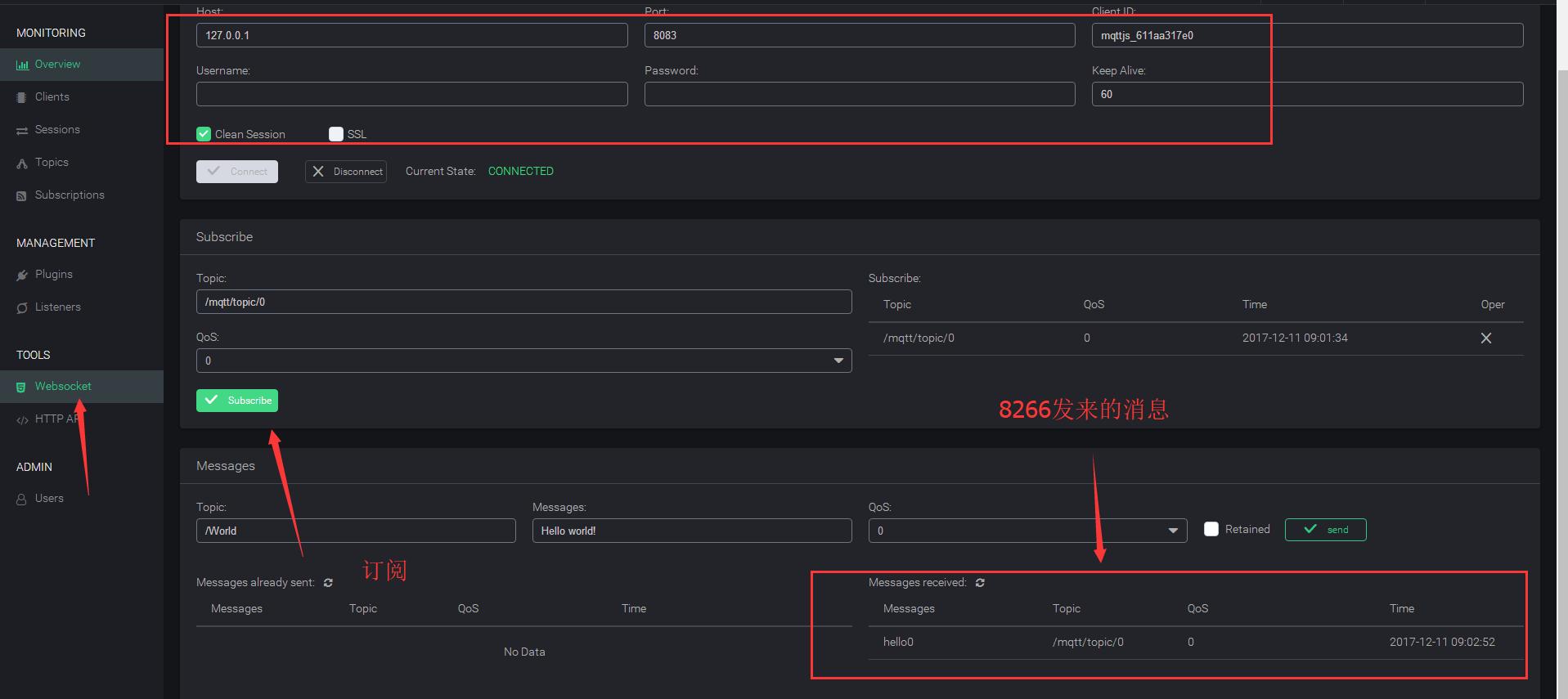Click subscription time 2017-12-11 09:01:34
Image resolution: width=1568 pixels, height=699 pixels.
click(x=1295, y=338)
